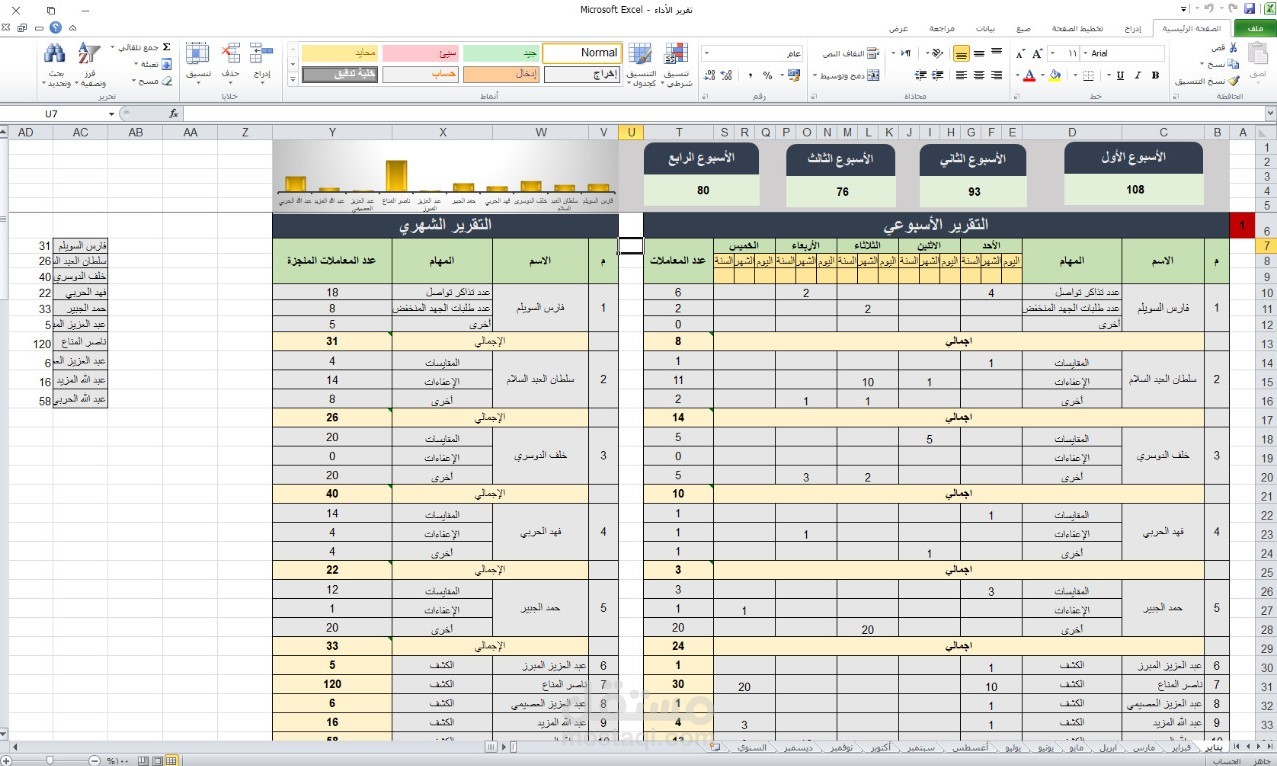Switch to the فبراير sheet tab
1277x766 pixels.
pos(1184,747)
